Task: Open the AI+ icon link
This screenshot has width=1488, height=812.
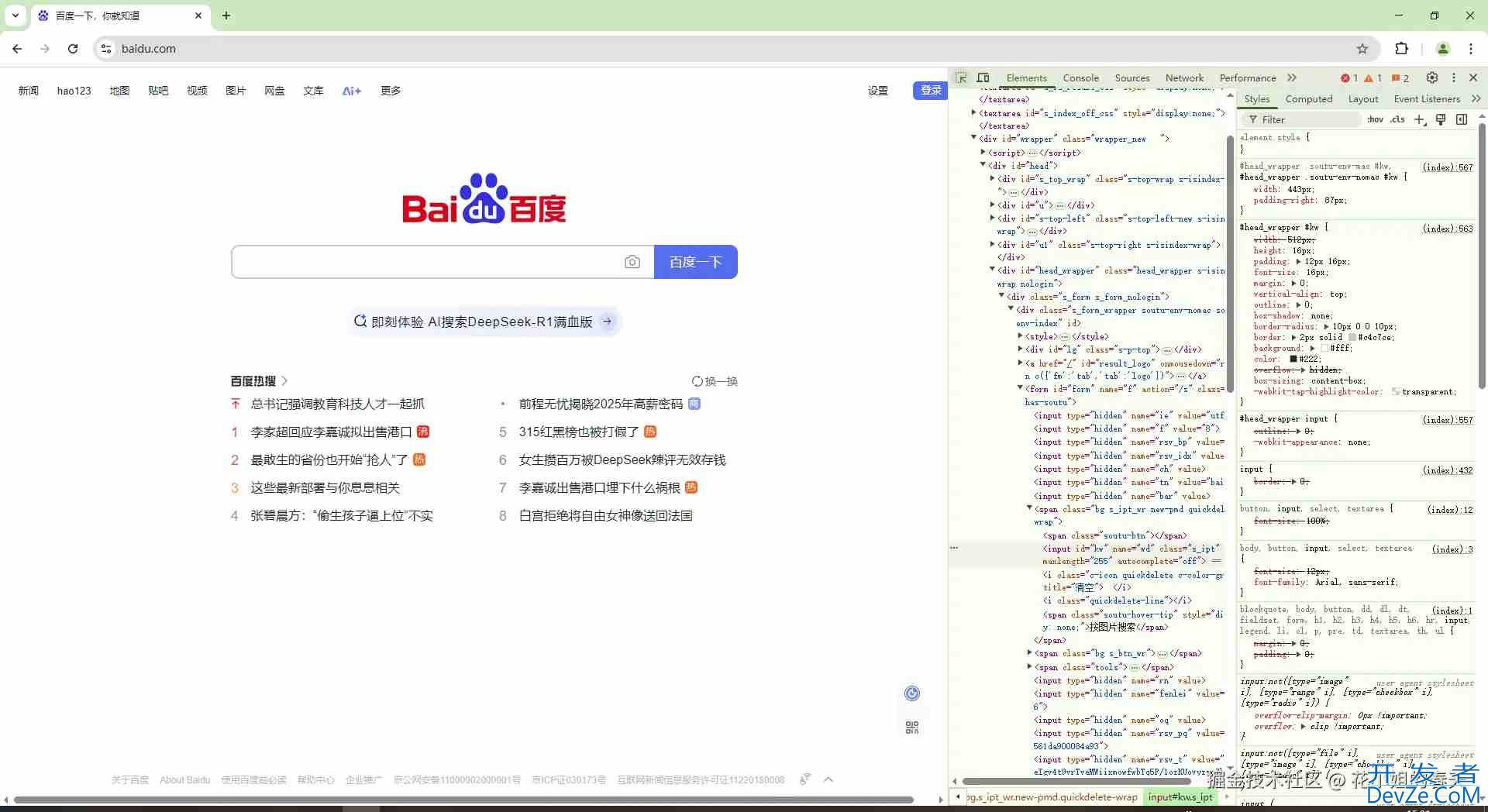Action: (352, 91)
